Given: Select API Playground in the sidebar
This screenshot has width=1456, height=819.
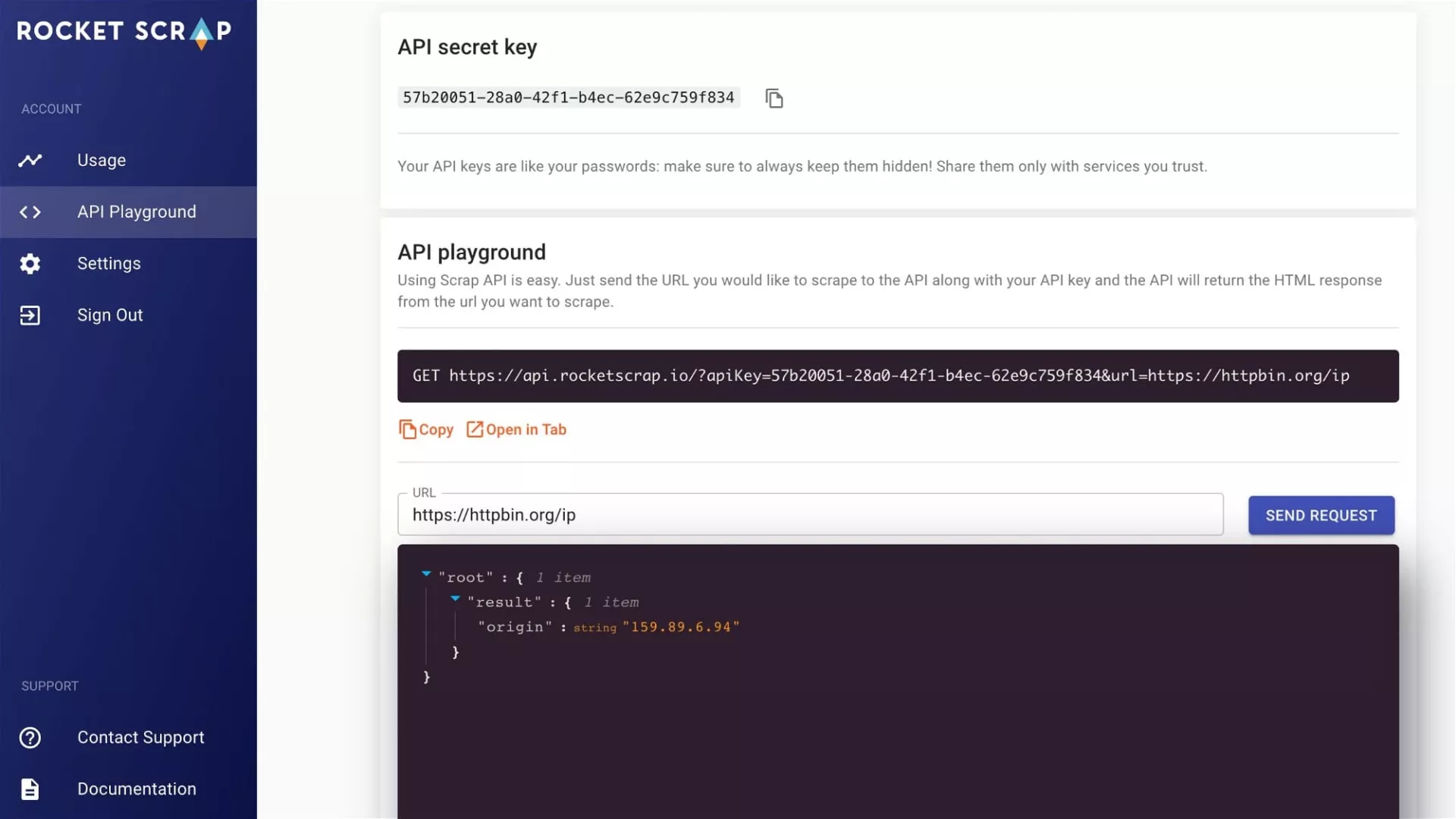Looking at the screenshot, I should [136, 212].
